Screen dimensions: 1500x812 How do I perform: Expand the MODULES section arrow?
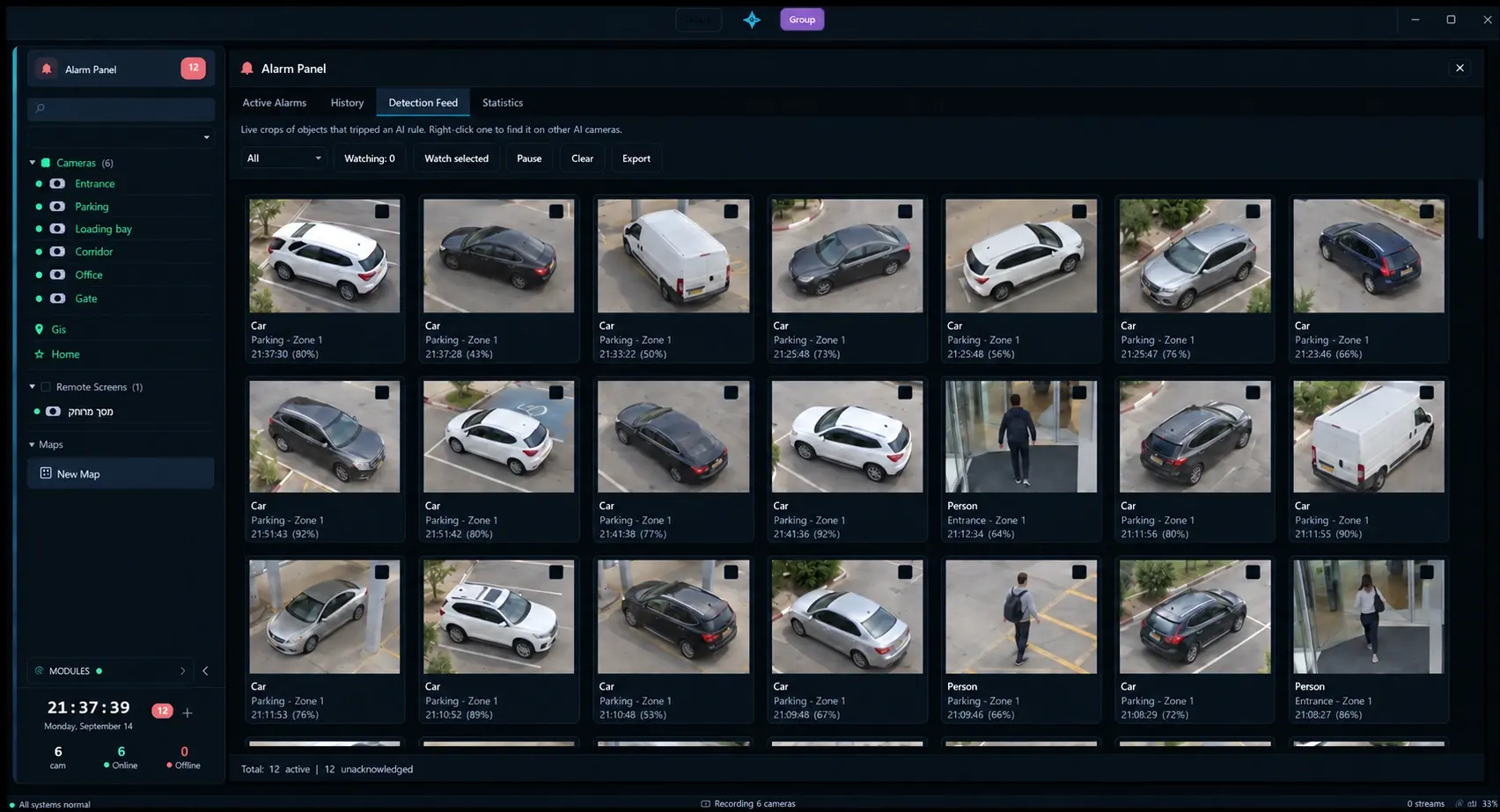[182, 670]
